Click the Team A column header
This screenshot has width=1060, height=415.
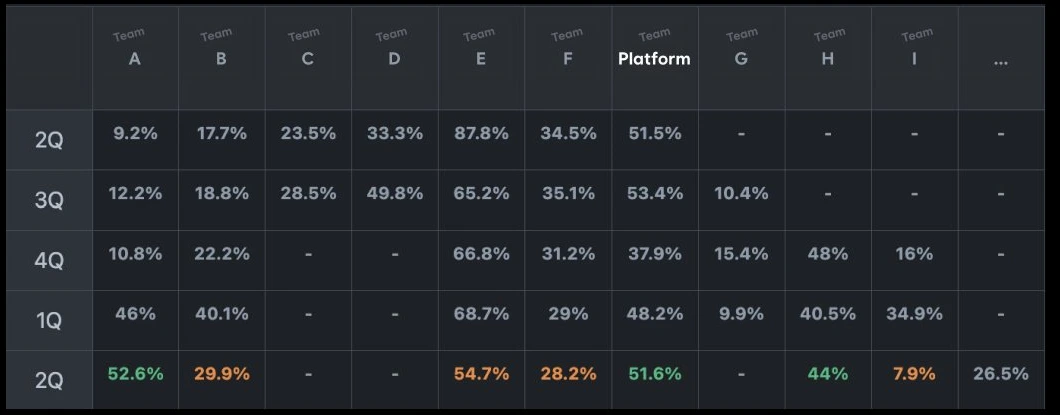click(135, 58)
